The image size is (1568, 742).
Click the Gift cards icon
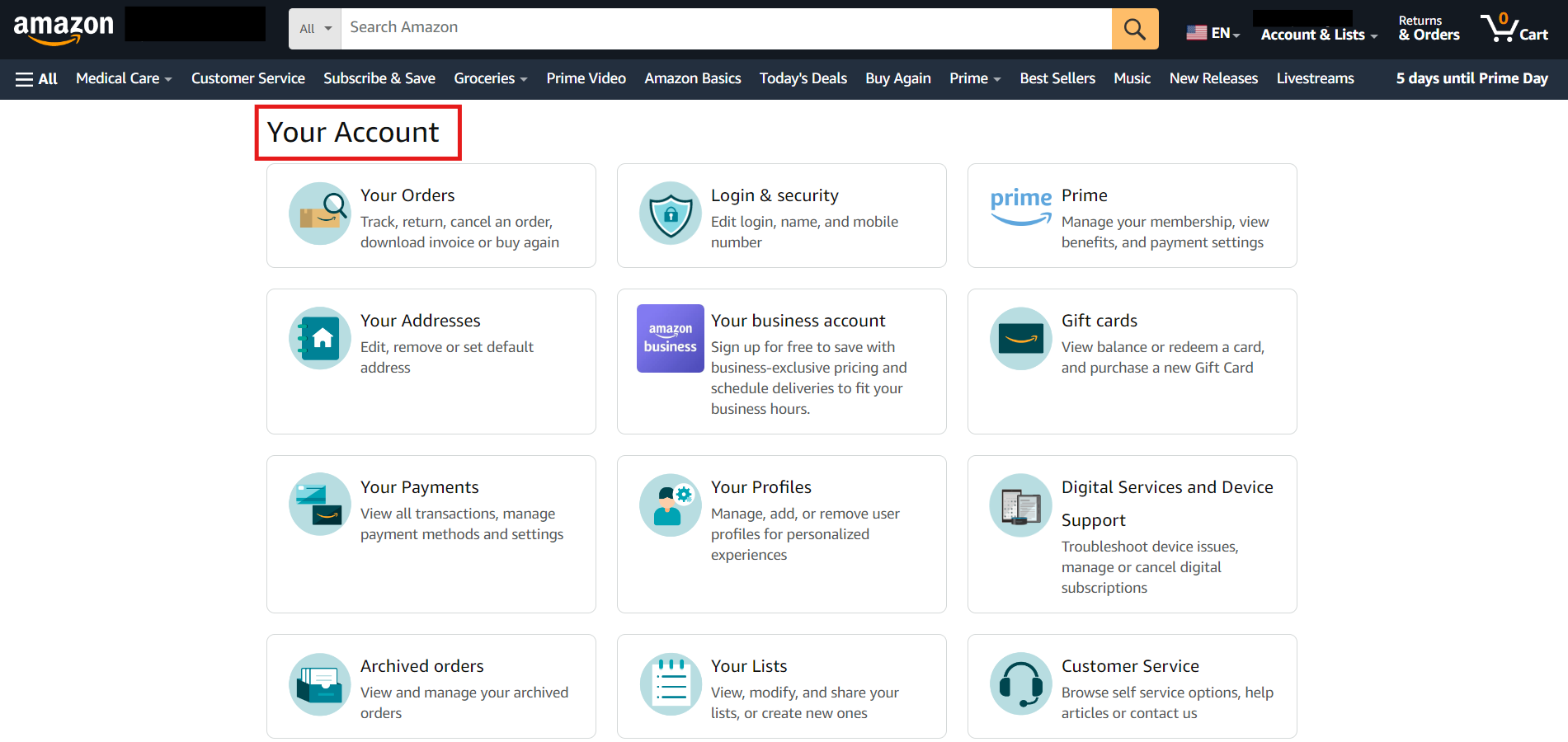click(x=1021, y=339)
